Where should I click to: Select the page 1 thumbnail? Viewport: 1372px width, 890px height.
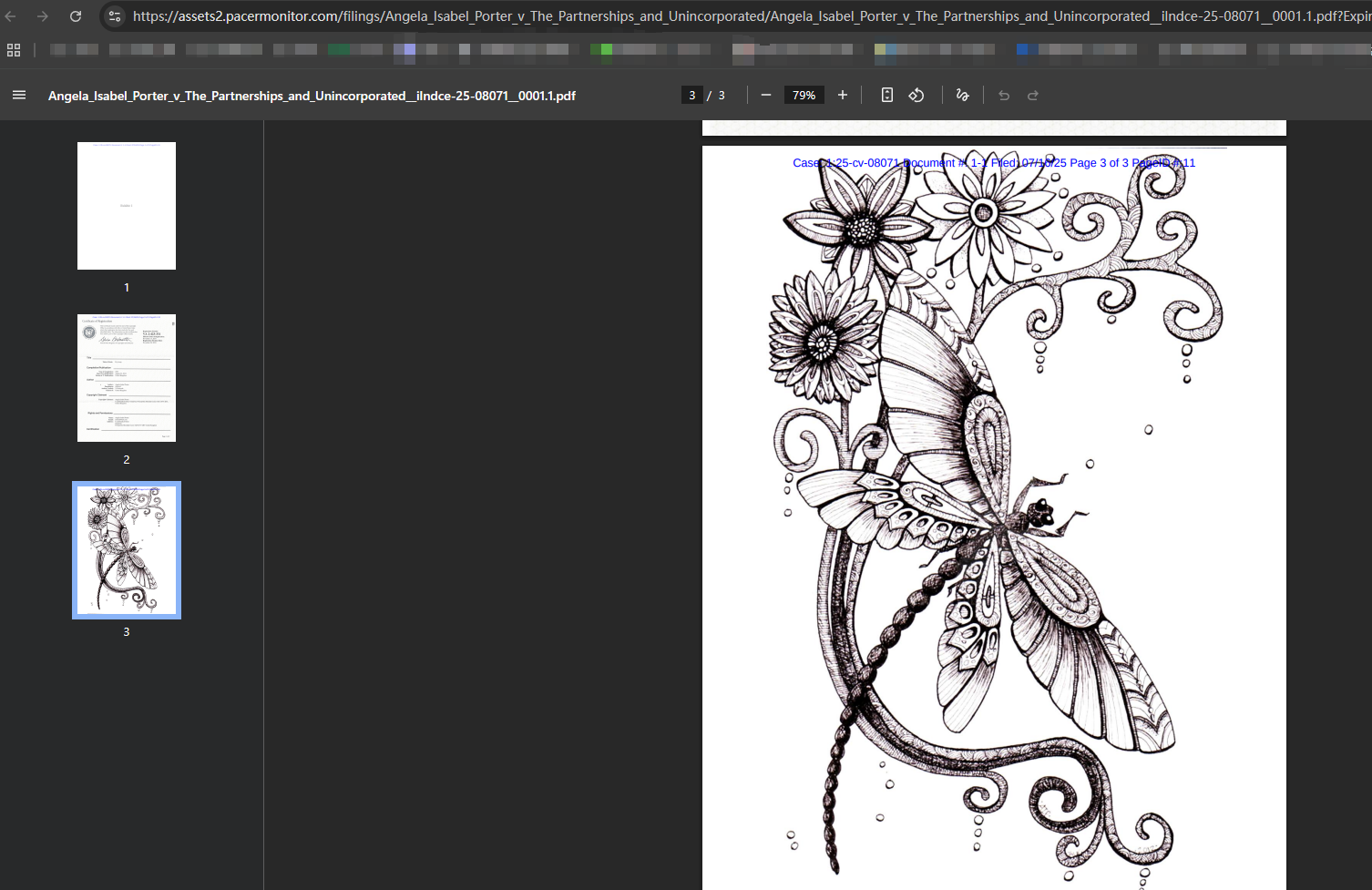(127, 206)
